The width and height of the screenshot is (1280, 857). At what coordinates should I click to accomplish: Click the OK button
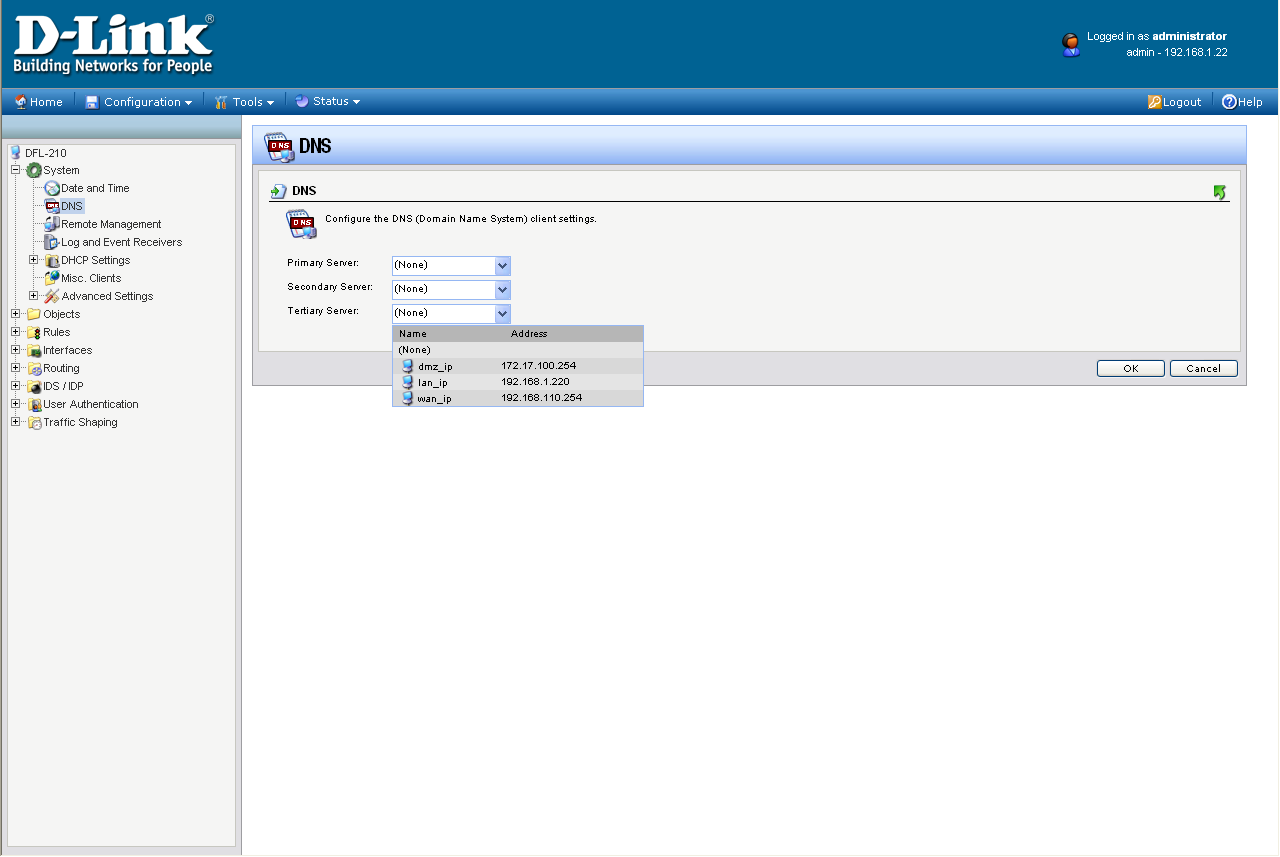point(1131,368)
